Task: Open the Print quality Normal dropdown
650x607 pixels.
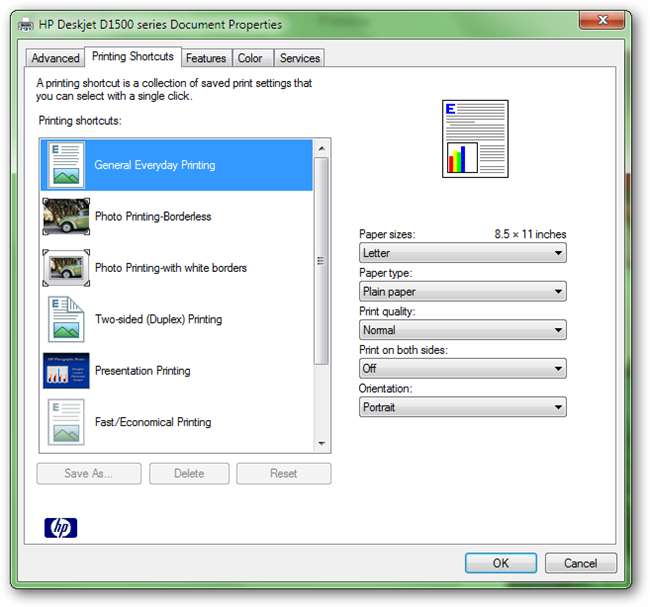Action: tap(463, 330)
